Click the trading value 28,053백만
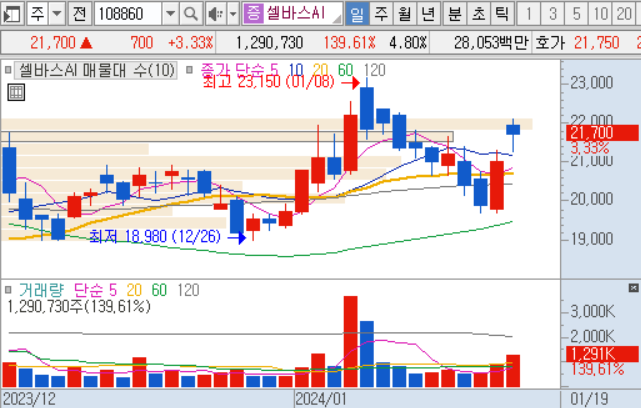Image resolution: width=641 pixels, height=408 pixels. (x=491, y=43)
